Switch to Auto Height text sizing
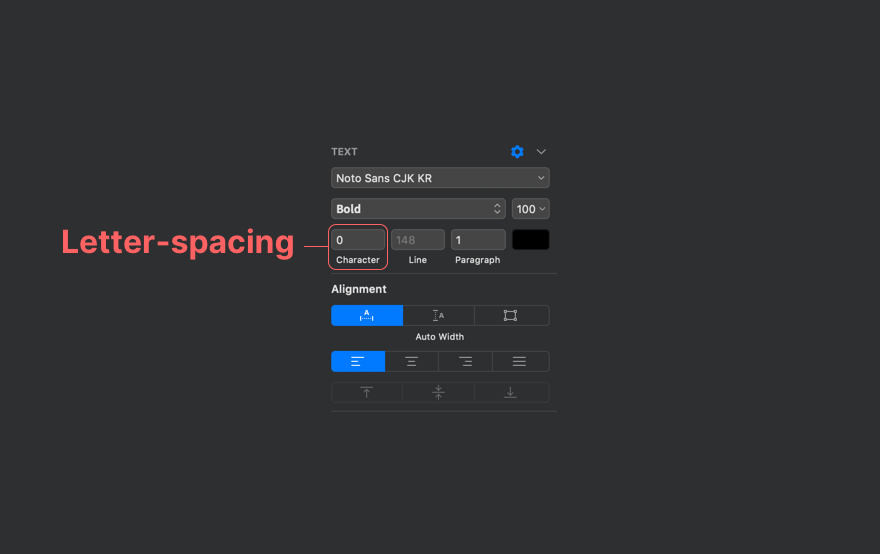 point(438,315)
